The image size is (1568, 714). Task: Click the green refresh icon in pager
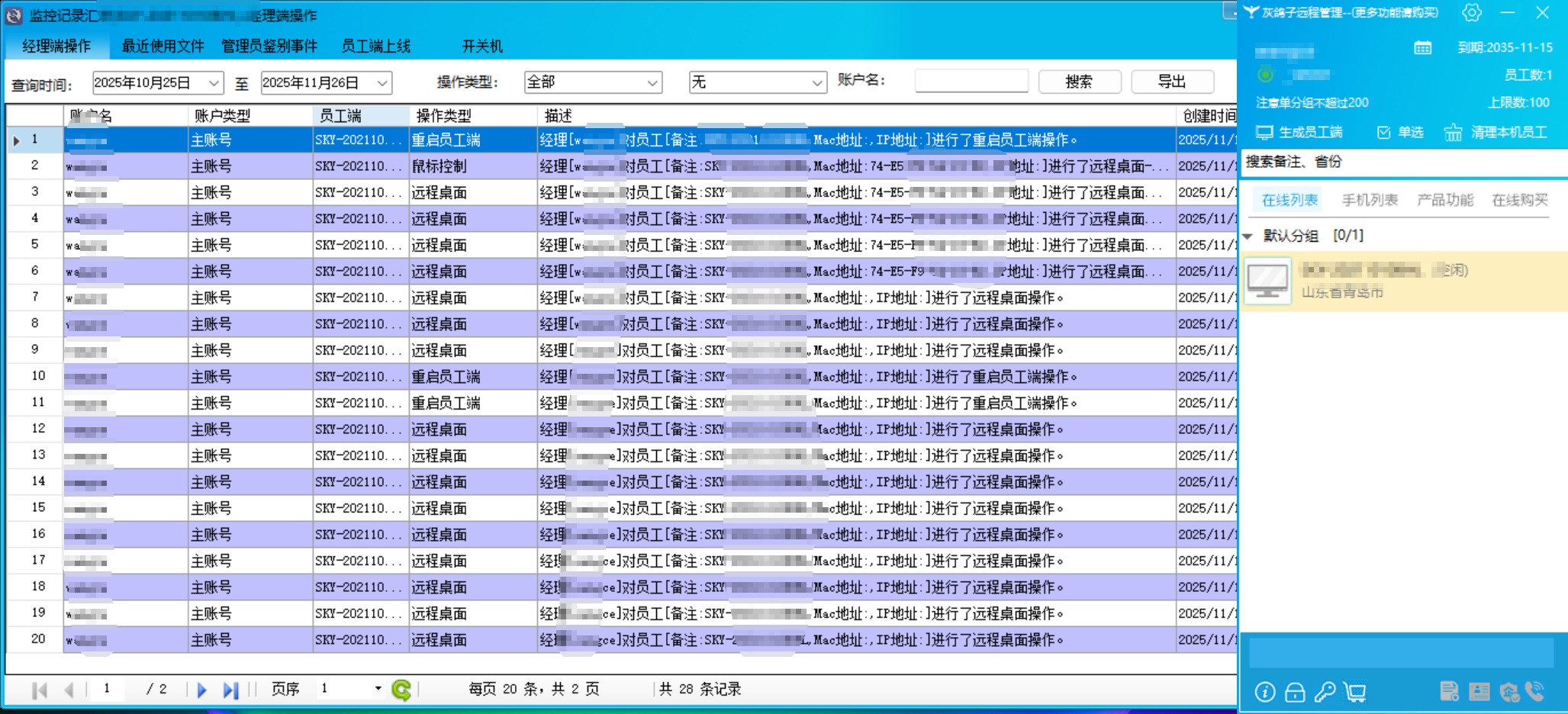(x=401, y=690)
